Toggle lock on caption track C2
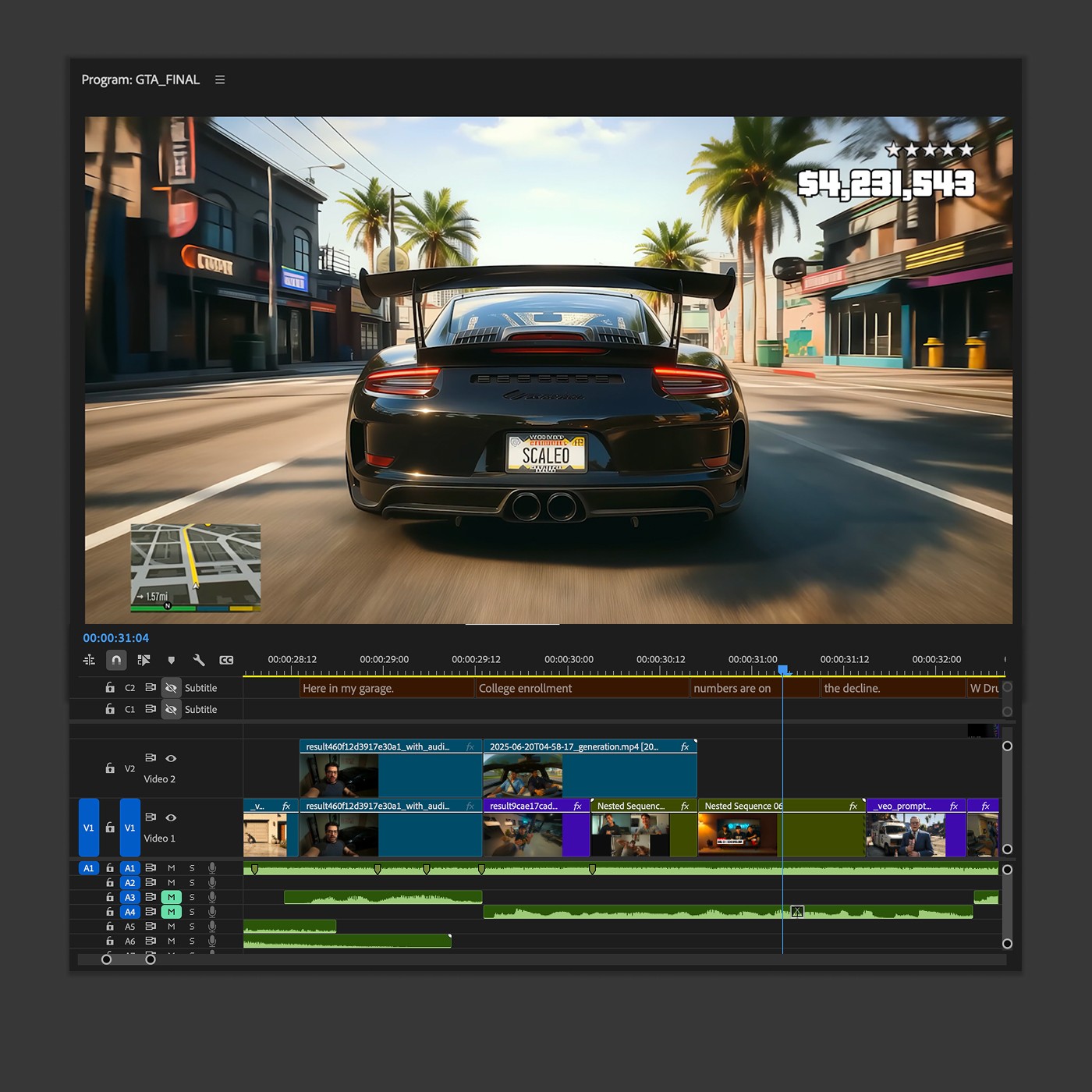 (110, 688)
